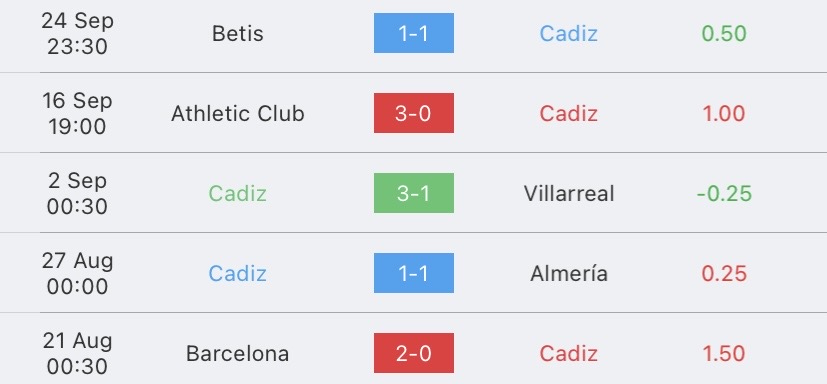Select blue Cadiz name in Betis row
This screenshot has width=827, height=384.
569,34
